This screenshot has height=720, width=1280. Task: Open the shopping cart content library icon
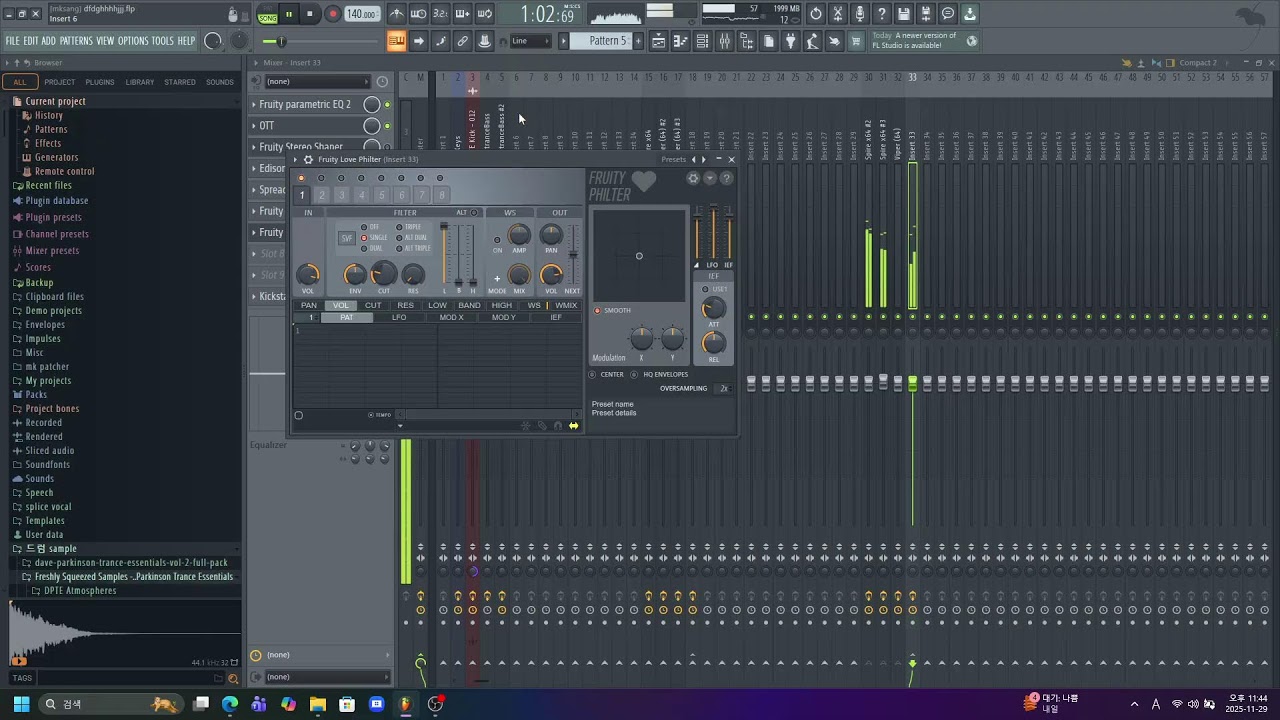click(856, 41)
